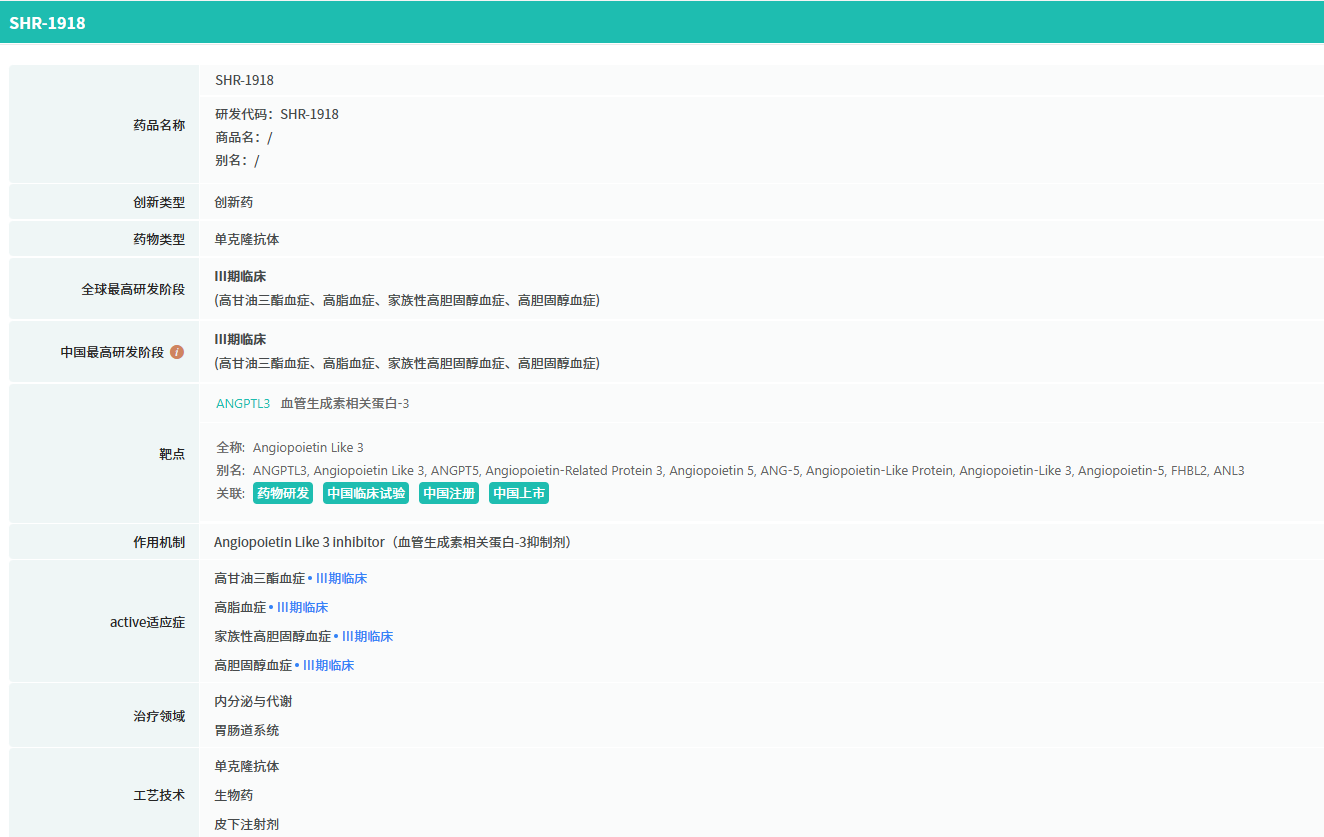This screenshot has height=837, width=1324.
Task: Click the 全称: Angiopoietin Like 3 text
Action: point(290,447)
